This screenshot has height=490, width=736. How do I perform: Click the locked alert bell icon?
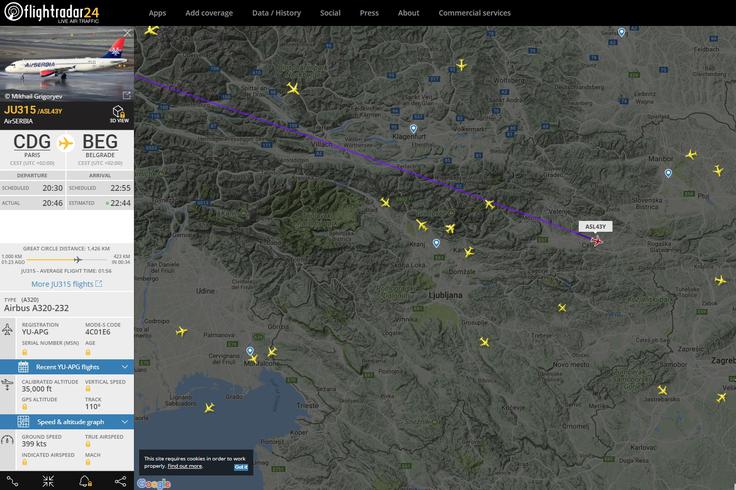coord(85,481)
